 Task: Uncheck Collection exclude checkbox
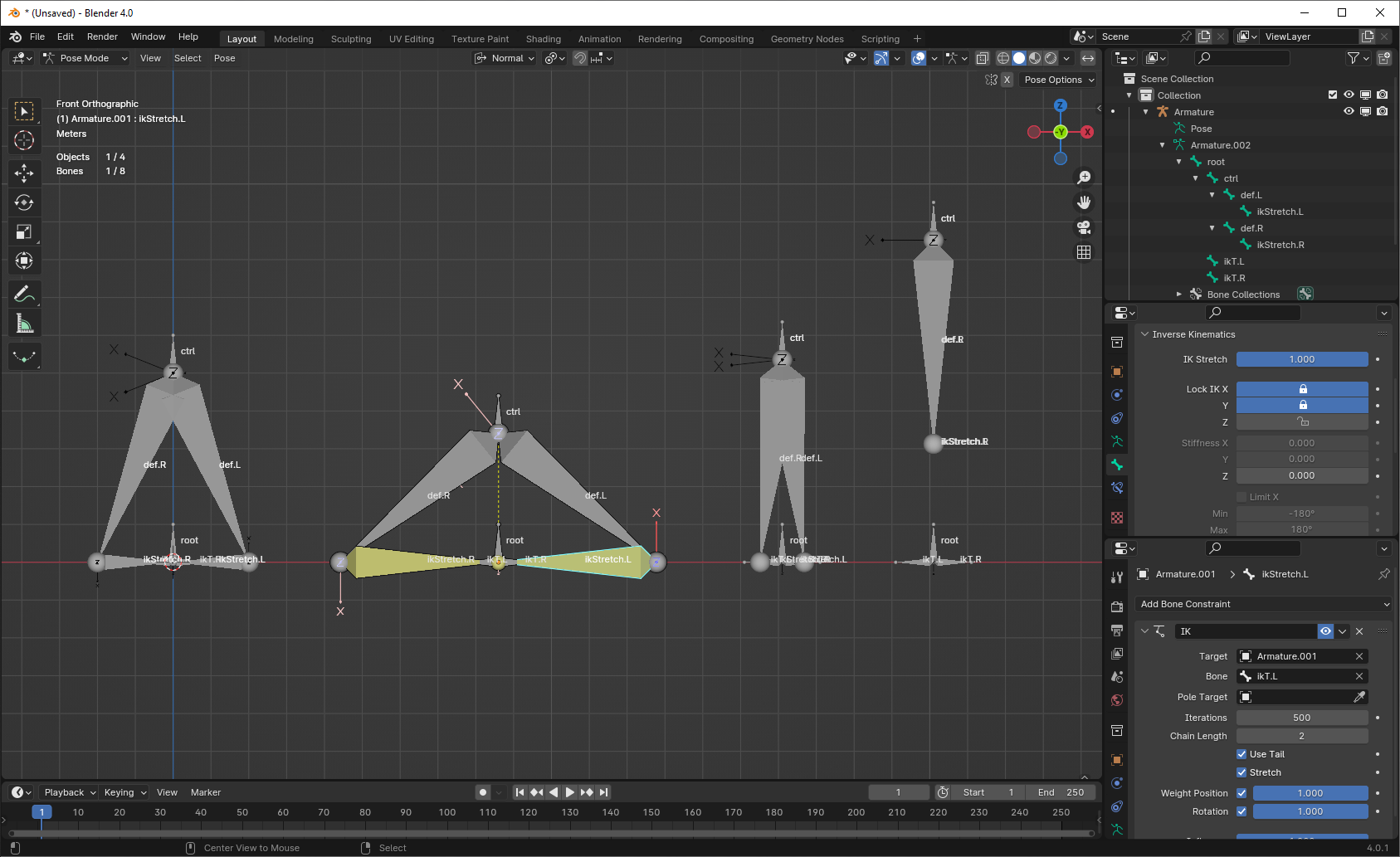coord(1333,95)
